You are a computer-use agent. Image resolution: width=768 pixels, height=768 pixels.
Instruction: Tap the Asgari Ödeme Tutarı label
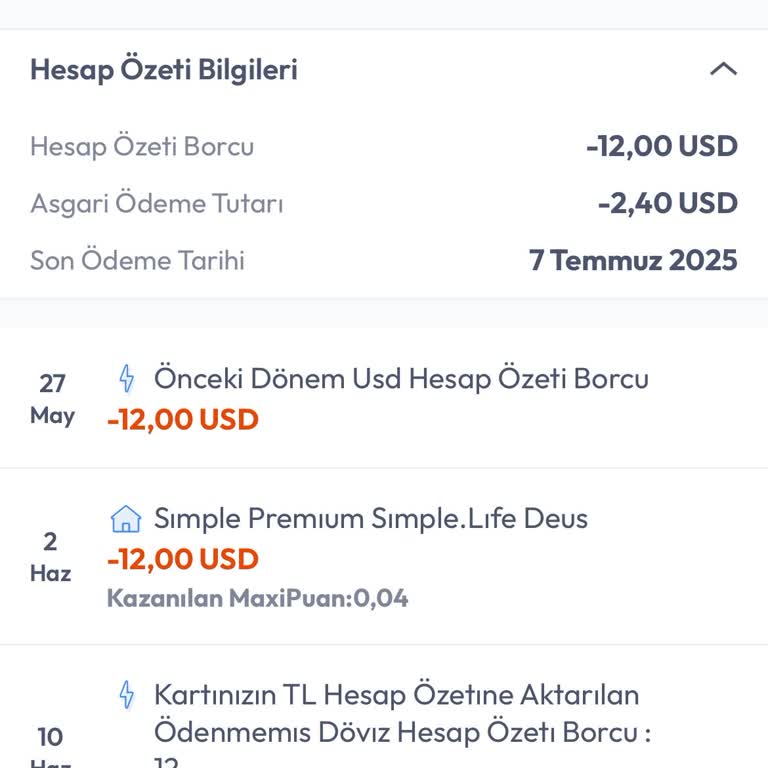(x=157, y=204)
